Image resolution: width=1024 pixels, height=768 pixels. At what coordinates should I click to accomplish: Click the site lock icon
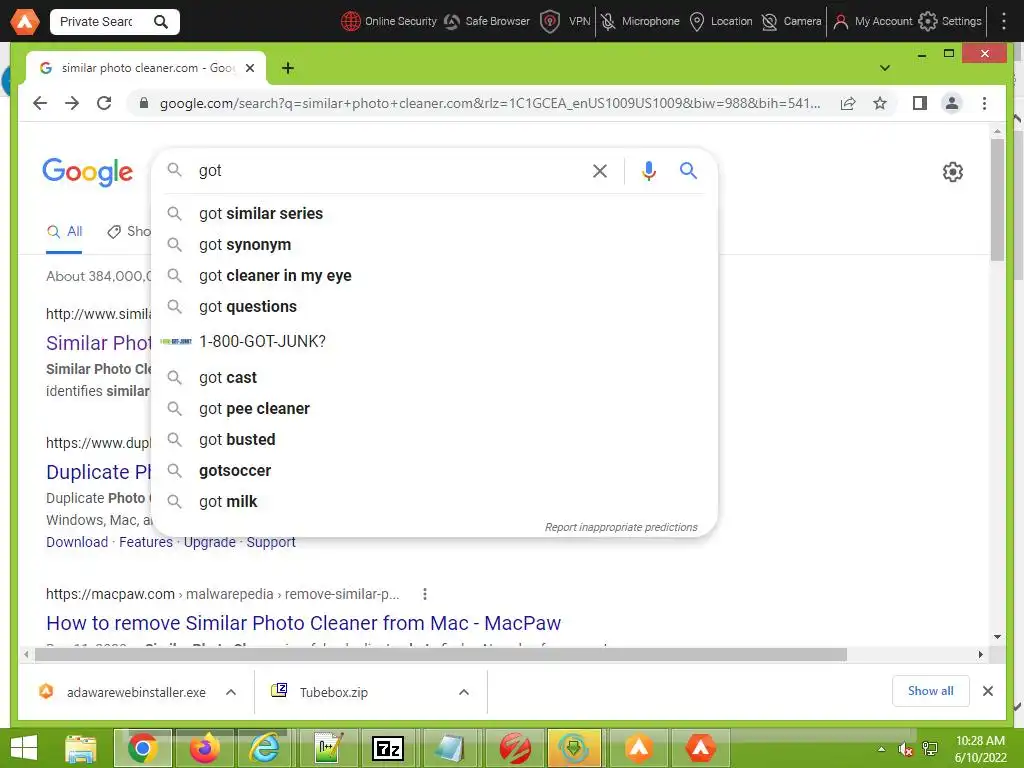tap(144, 103)
